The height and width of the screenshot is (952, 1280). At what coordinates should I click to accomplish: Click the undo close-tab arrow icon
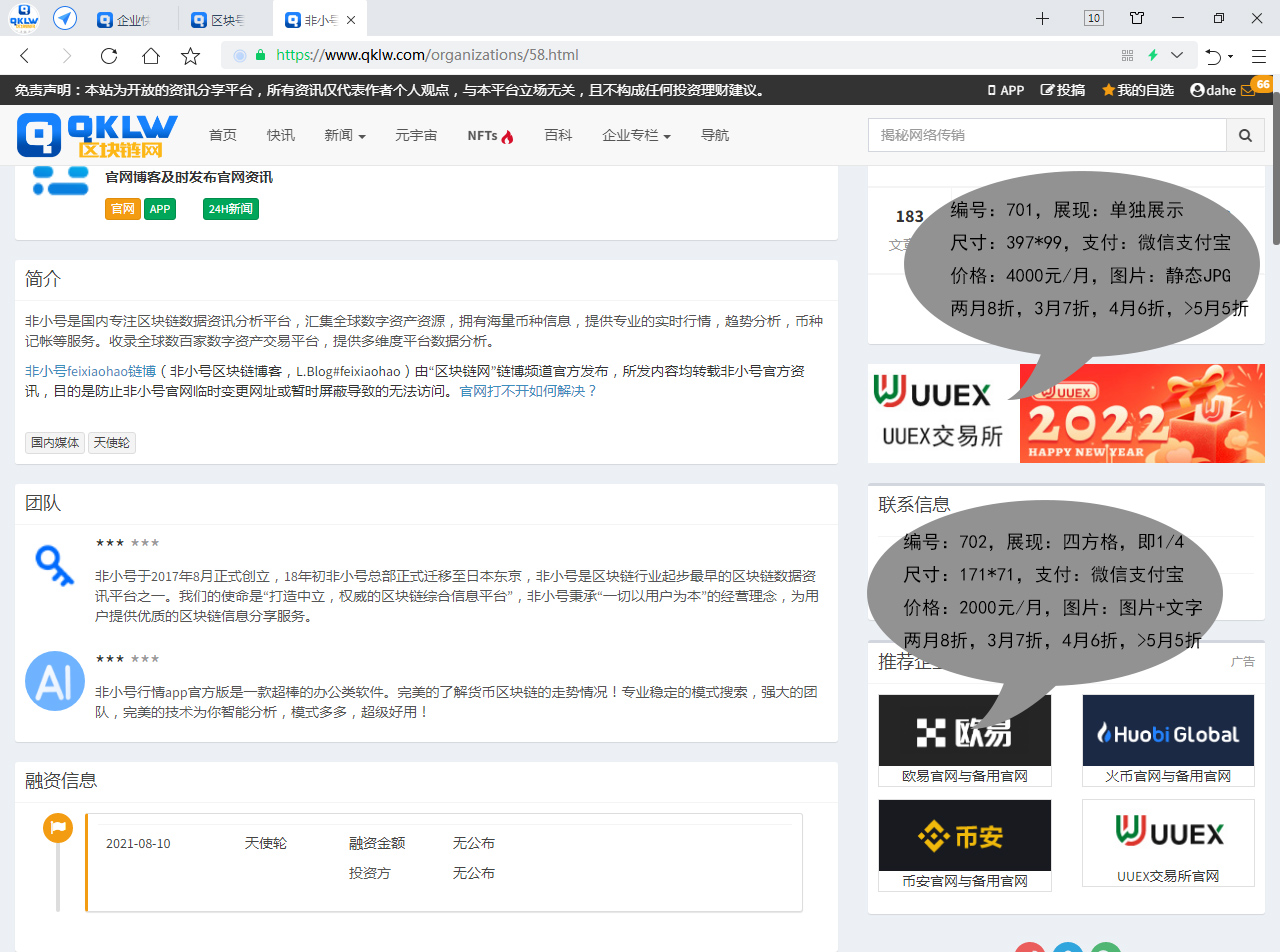pos(1213,56)
